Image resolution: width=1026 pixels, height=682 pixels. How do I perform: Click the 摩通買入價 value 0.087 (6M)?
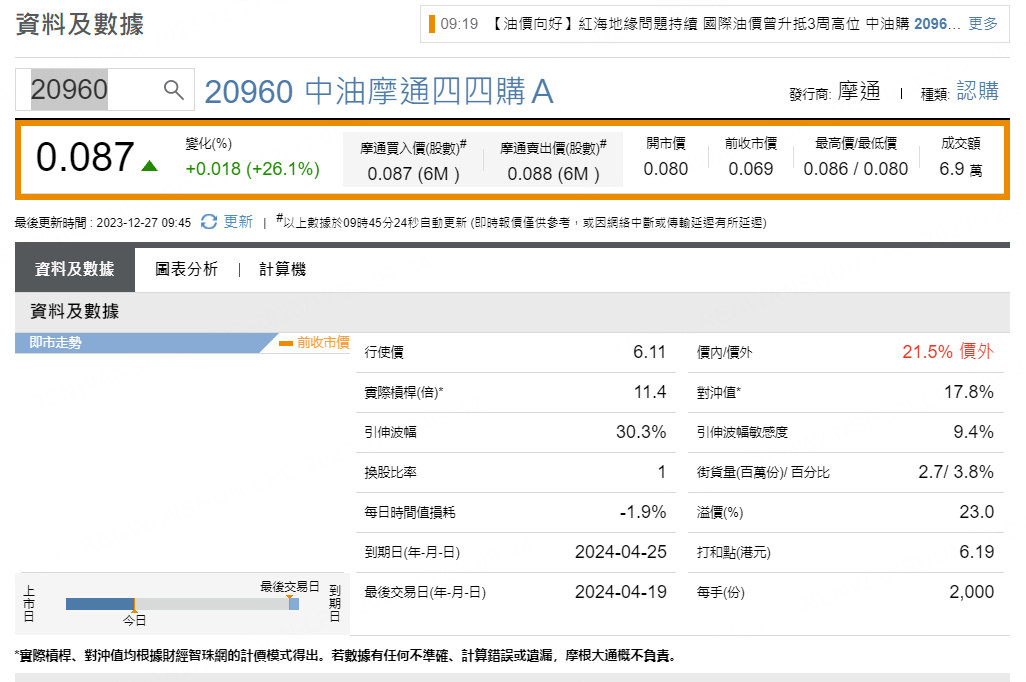click(x=414, y=174)
